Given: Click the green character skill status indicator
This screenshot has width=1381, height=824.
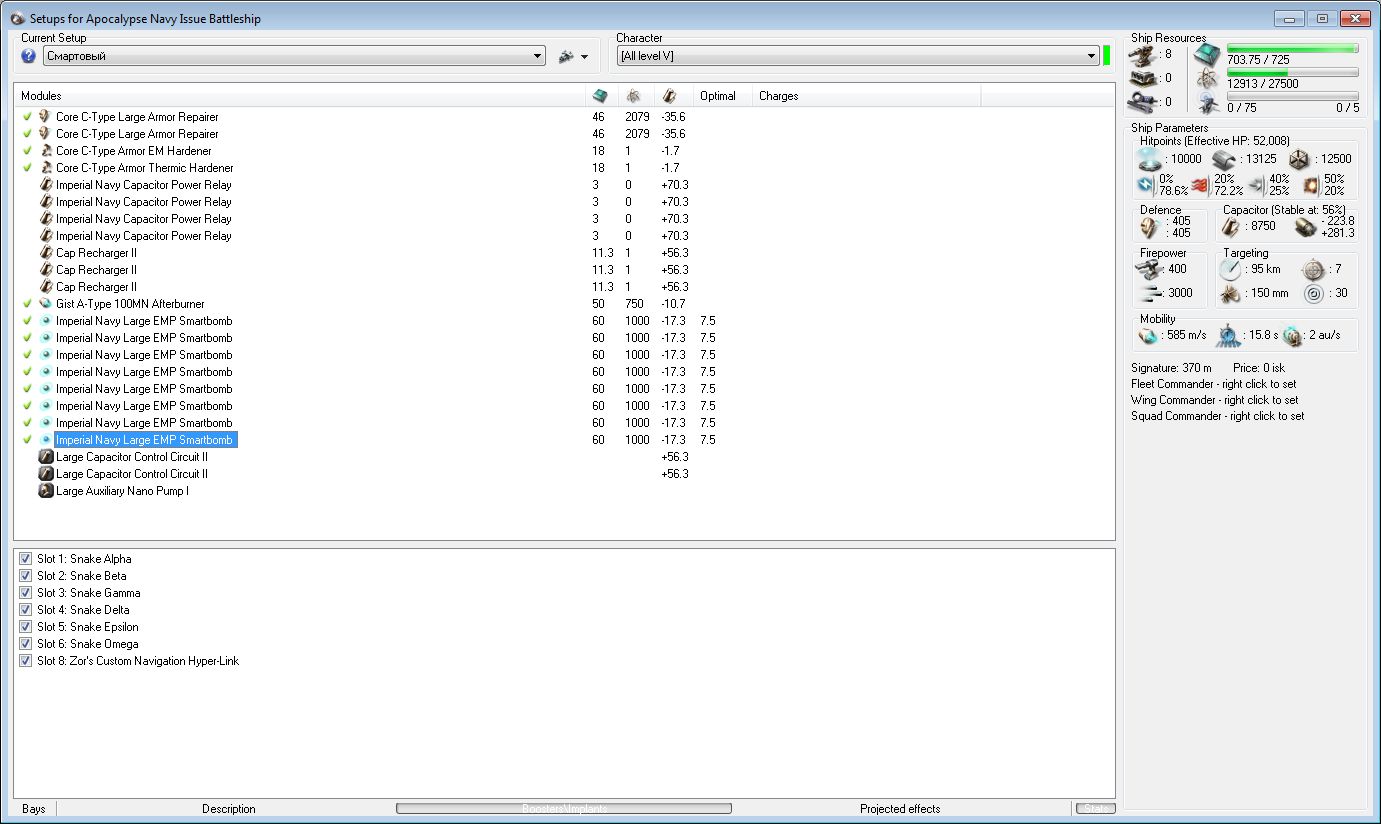Looking at the screenshot, I should (x=1107, y=56).
